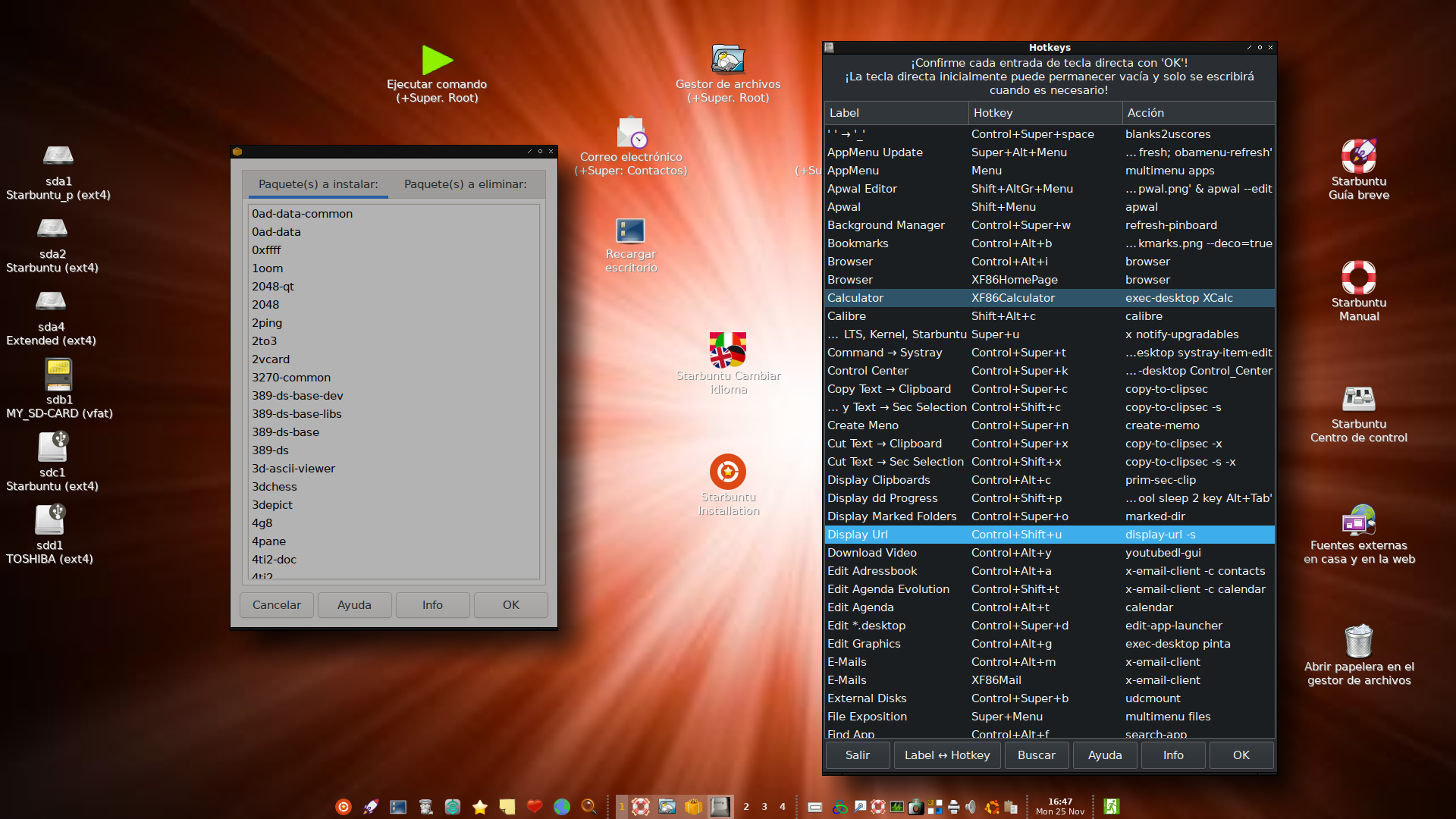Image resolution: width=1456 pixels, height=819 pixels.
Task: Click the red heart icon in the taskbar
Action: tap(535, 807)
